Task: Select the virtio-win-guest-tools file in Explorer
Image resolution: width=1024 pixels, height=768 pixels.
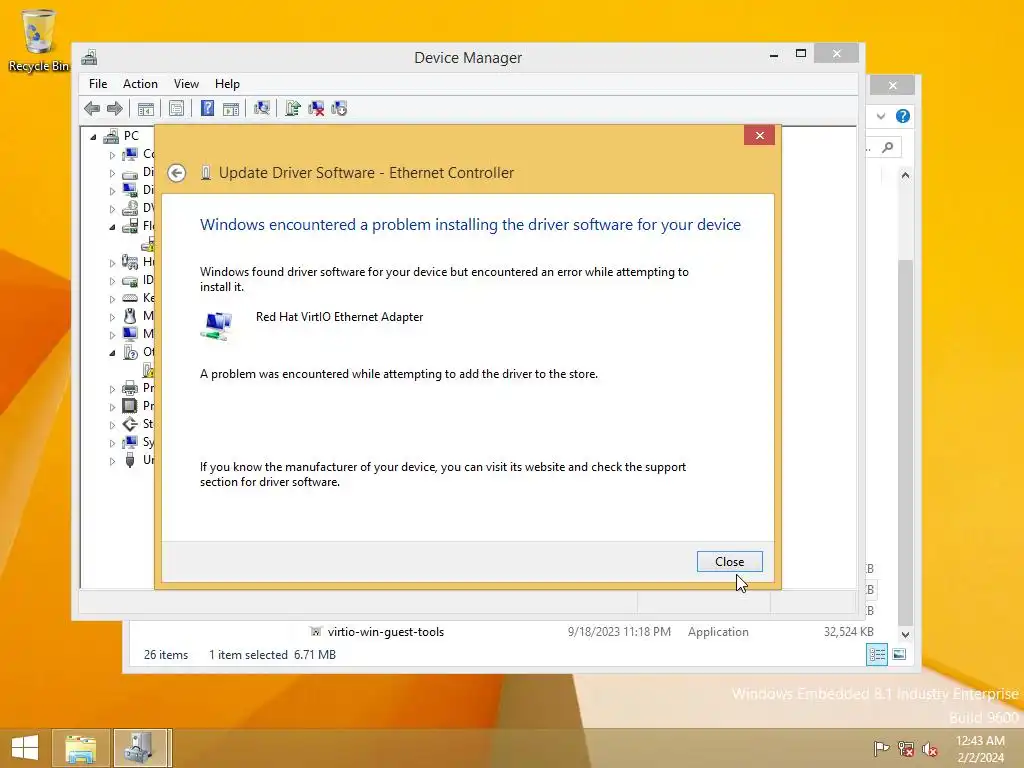Action: (x=385, y=632)
